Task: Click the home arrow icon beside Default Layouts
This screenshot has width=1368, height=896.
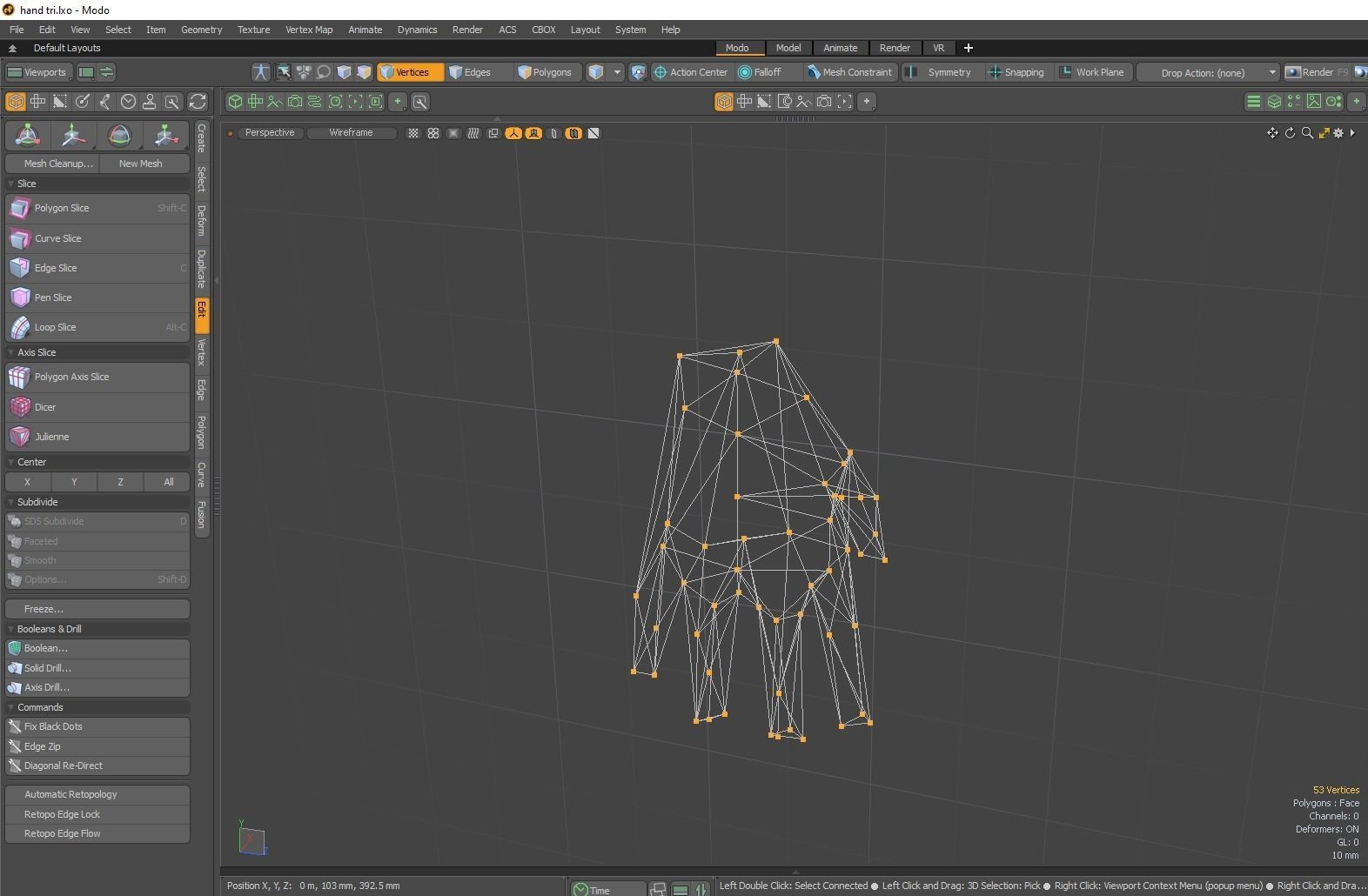Action: (x=12, y=49)
